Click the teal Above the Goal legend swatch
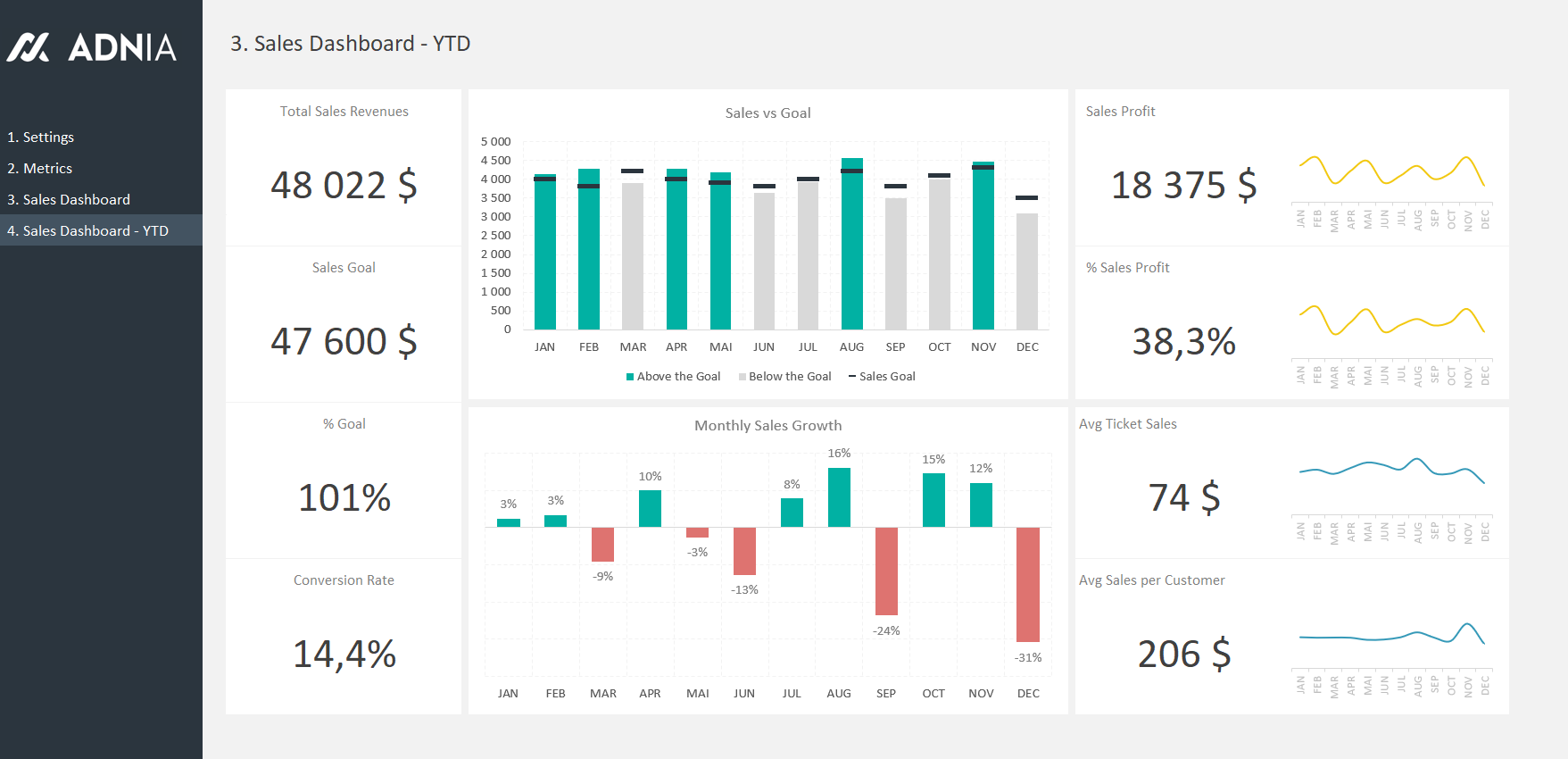This screenshot has width=1568, height=759. [x=630, y=377]
